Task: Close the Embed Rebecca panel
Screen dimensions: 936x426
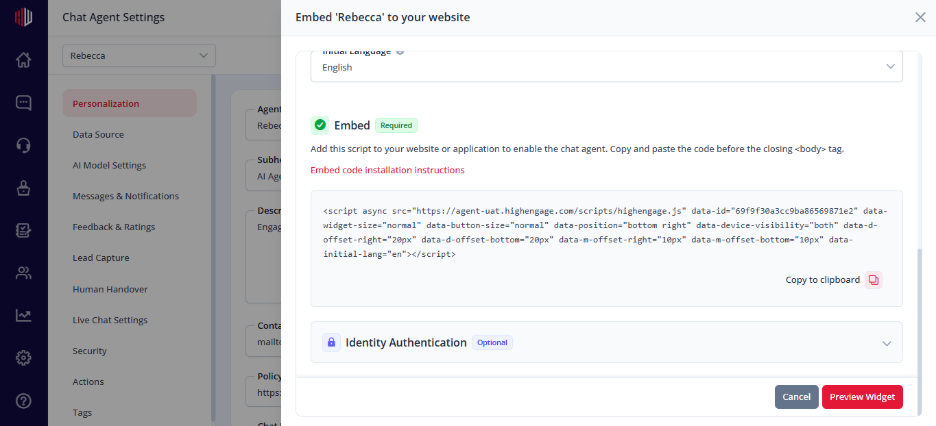Action: [920, 17]
